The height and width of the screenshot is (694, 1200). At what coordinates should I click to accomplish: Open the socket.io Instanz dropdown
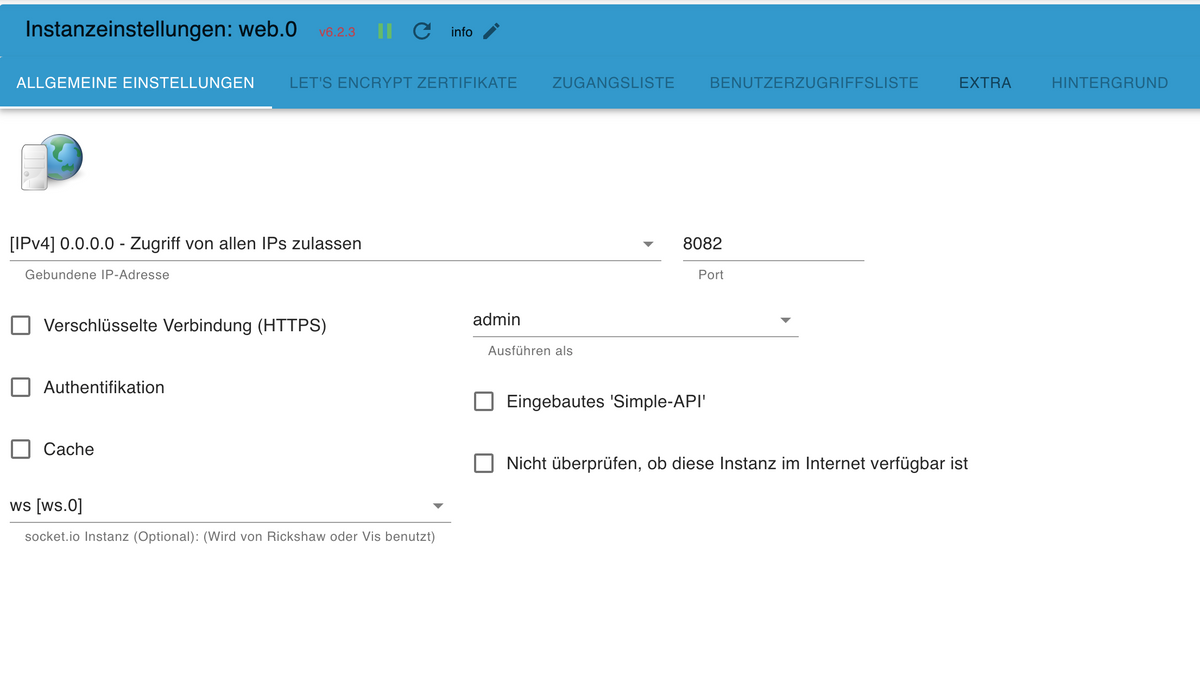click(229, 506)
